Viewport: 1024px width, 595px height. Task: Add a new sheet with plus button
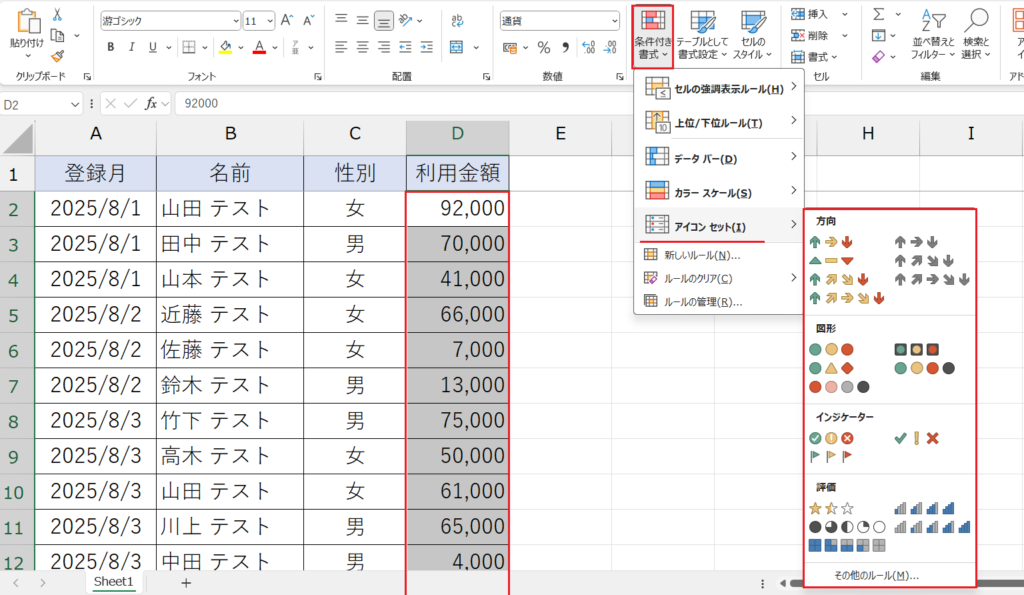[x=186, y=583]
